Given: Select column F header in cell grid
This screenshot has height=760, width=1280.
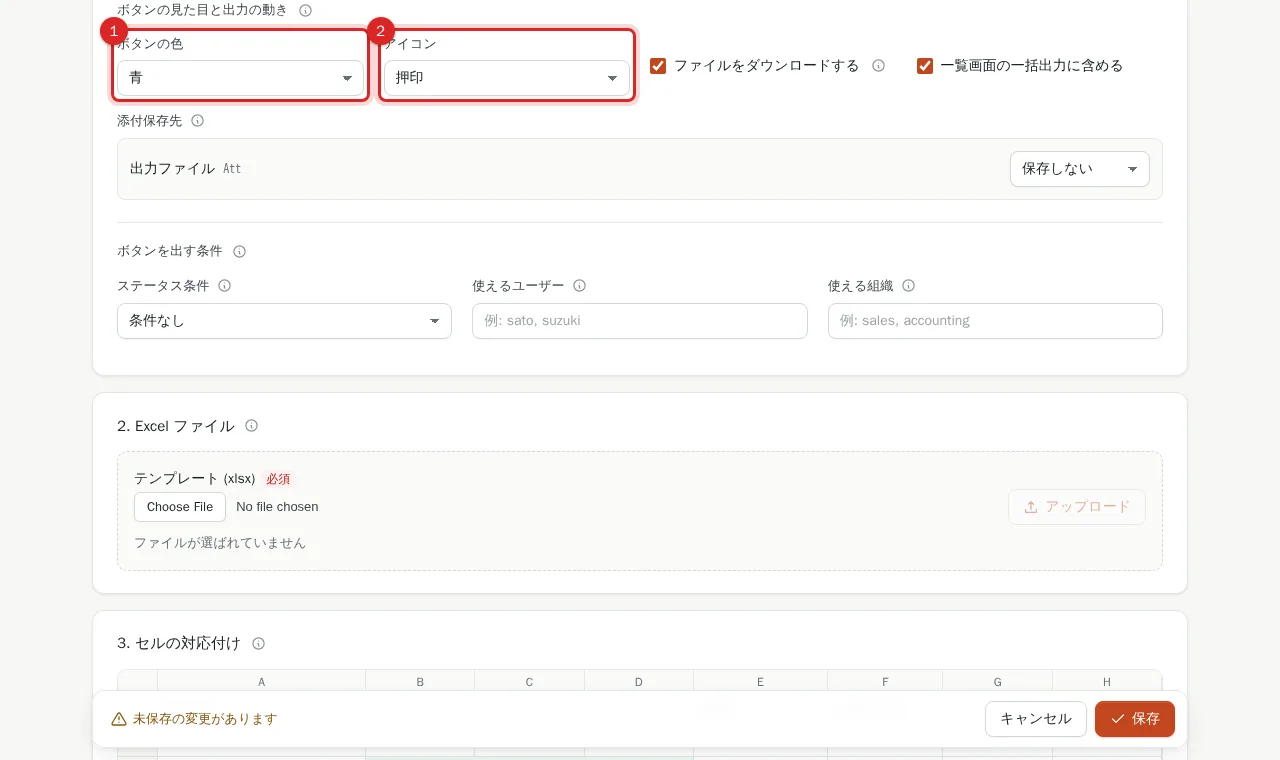Looking at the screenshot, I should coord(885,682).
